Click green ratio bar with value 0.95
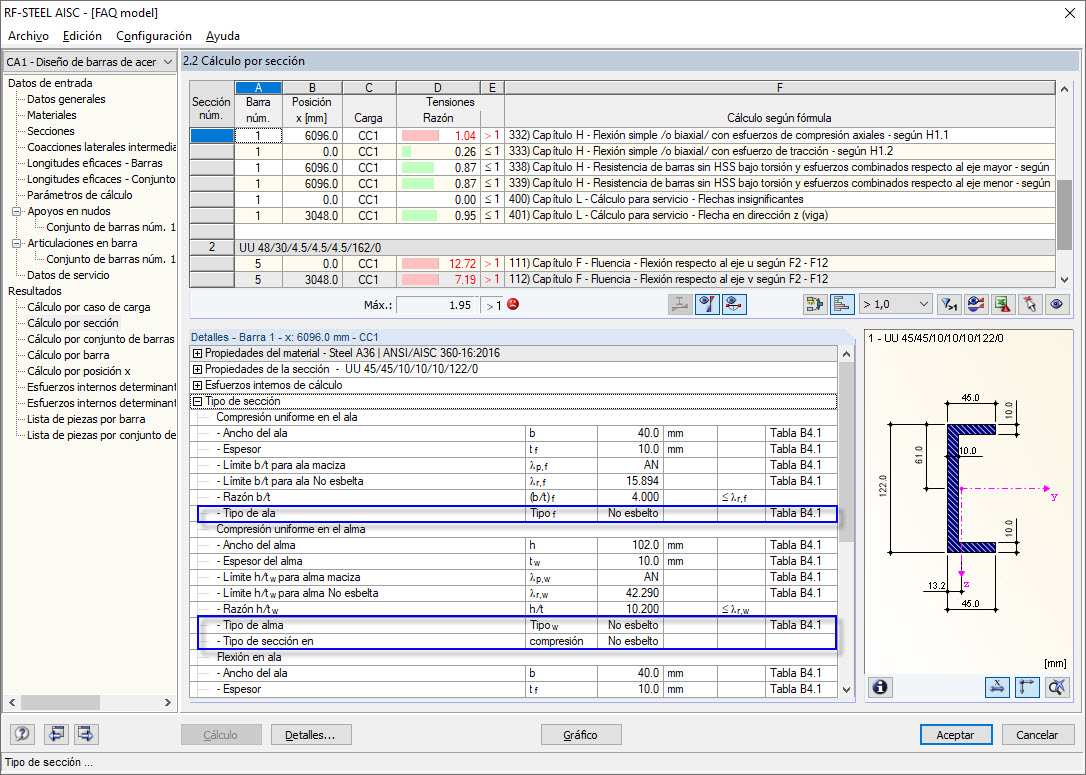 tap(419, 215)
